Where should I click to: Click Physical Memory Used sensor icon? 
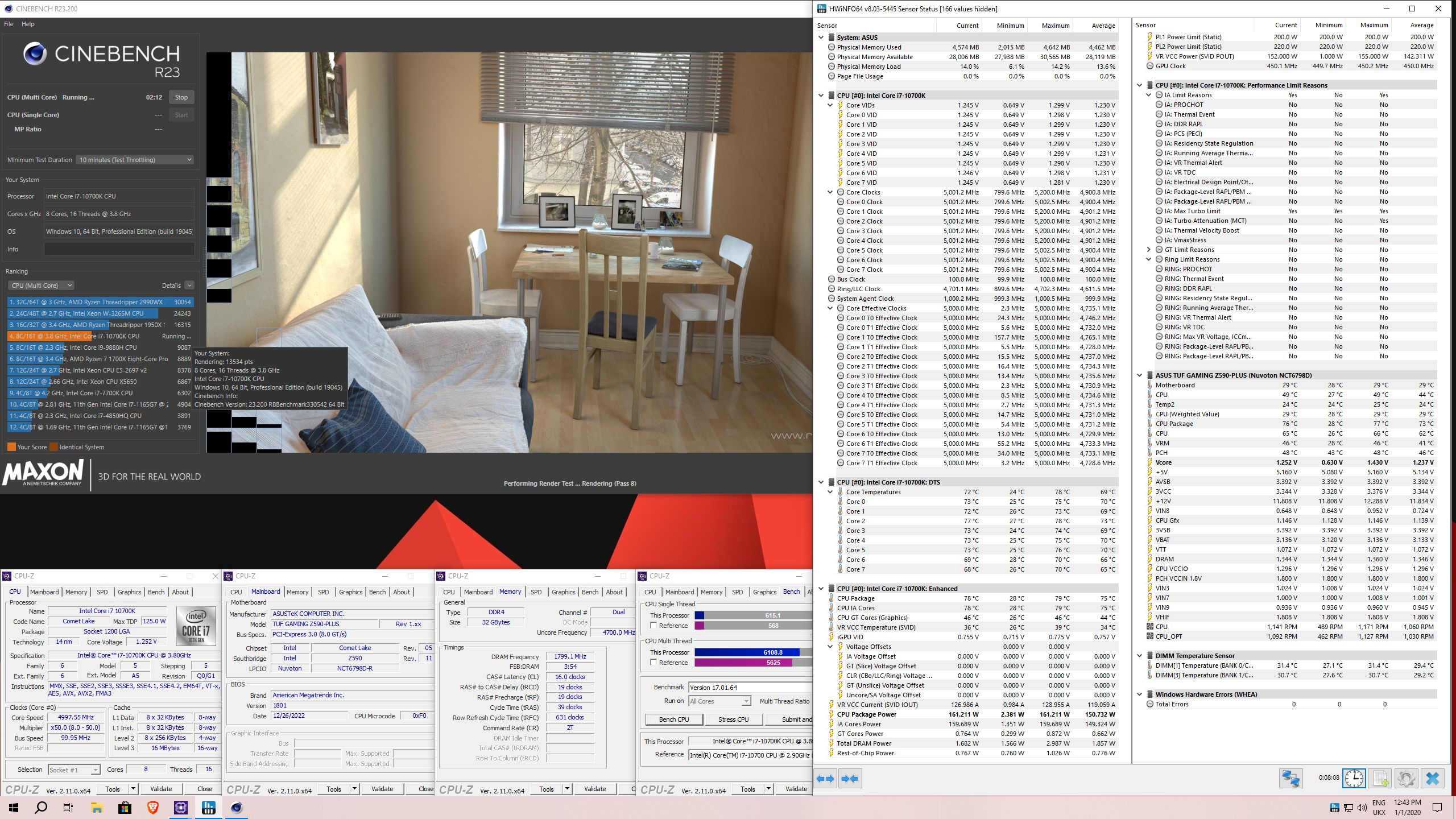pos(832,47)
